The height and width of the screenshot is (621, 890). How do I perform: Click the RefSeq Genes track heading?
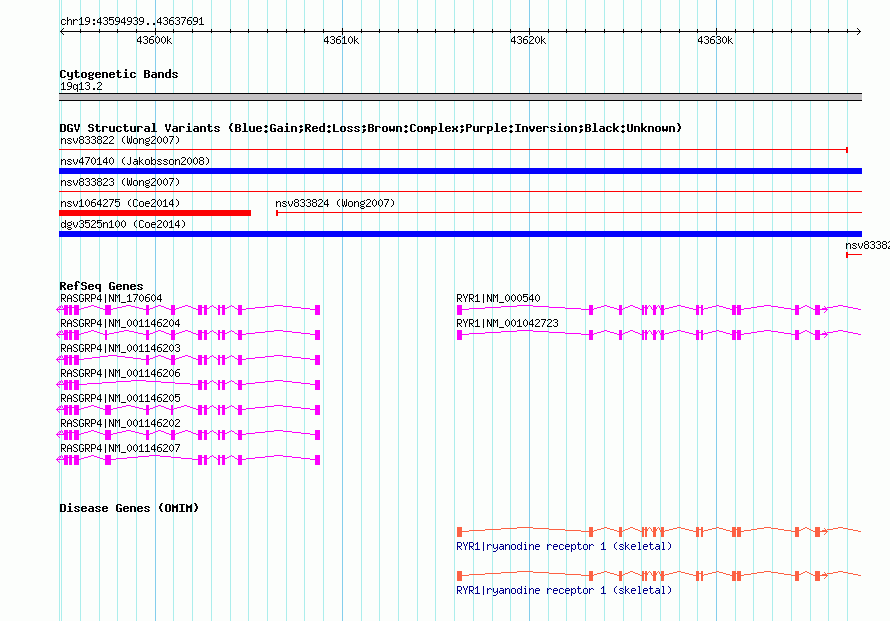[x=101, y=286]
